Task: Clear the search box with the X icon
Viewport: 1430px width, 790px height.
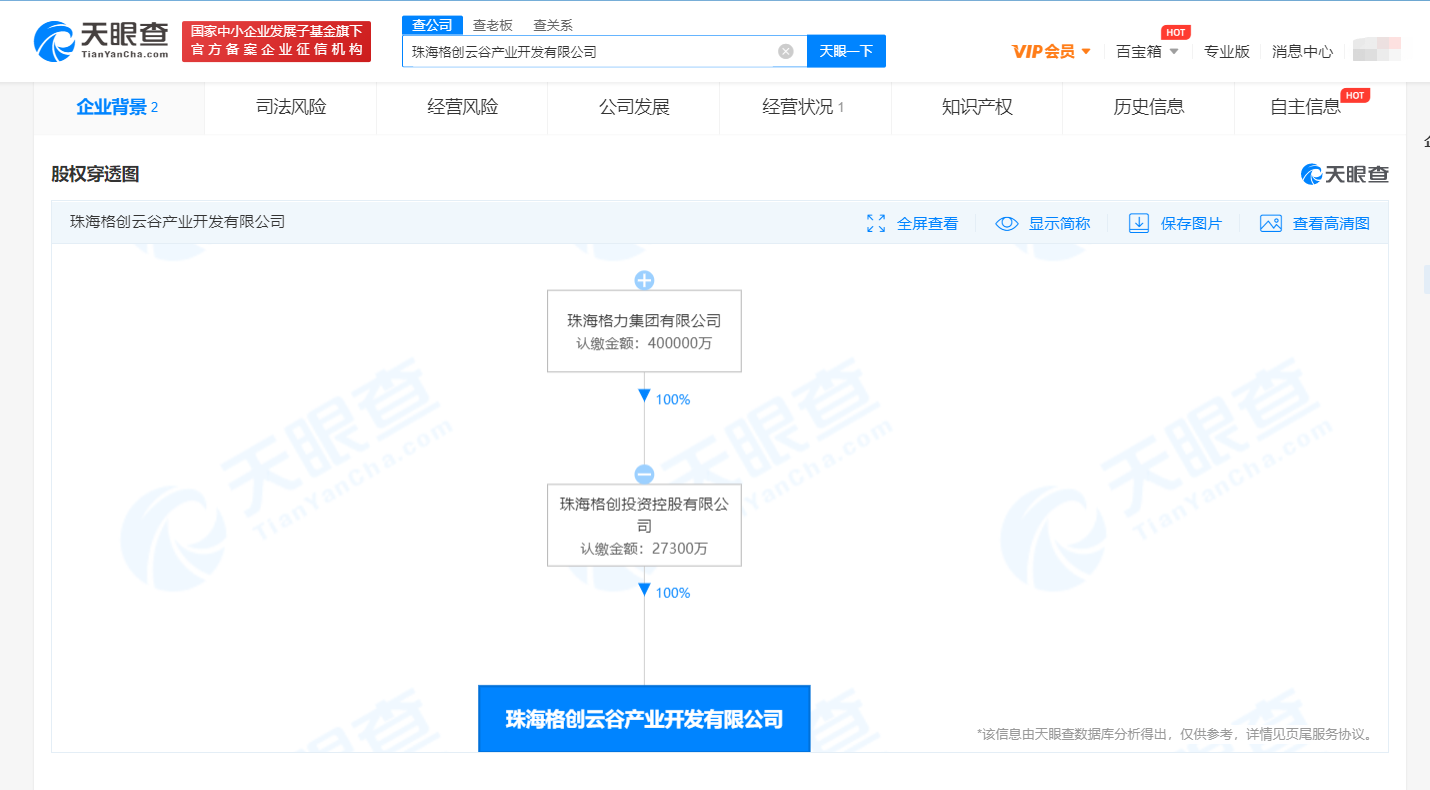Action: [x=784, y=51]
